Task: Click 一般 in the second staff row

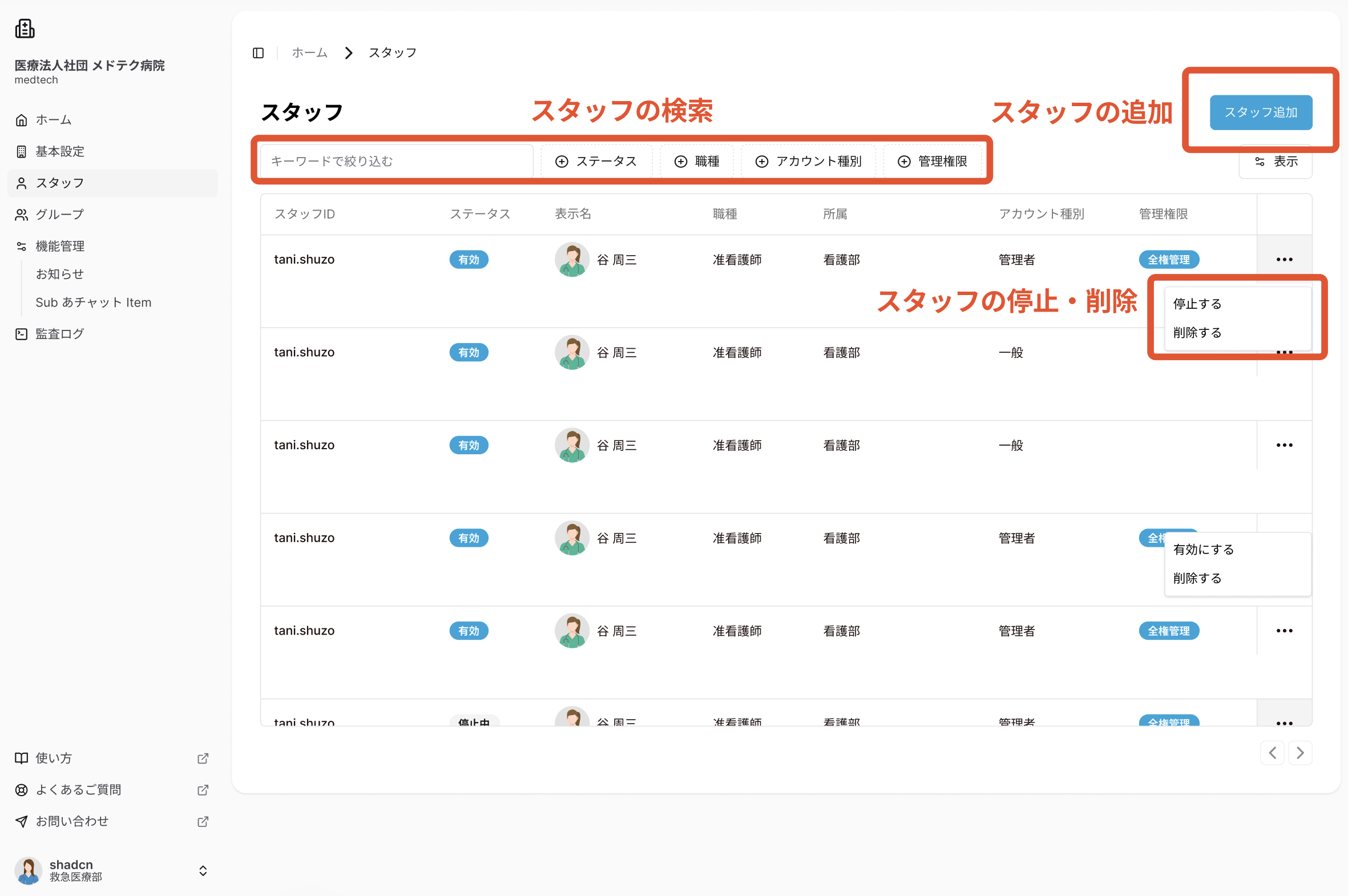Action: [x=1011, y=353]
